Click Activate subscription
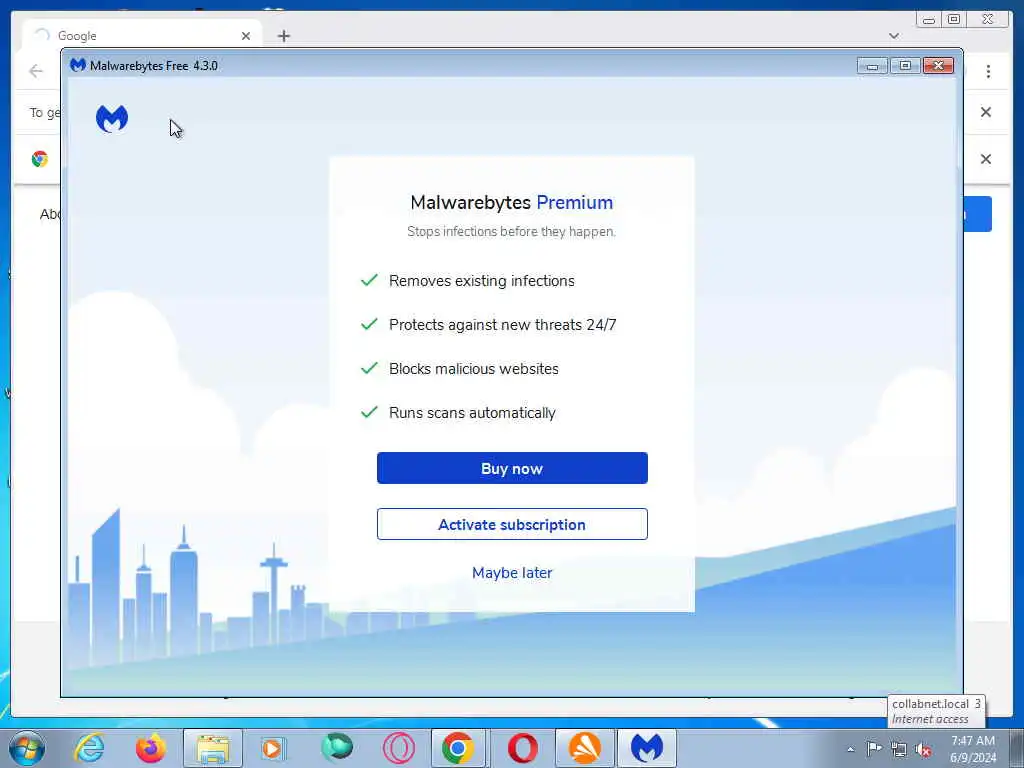This screenshot has height=768, width=1024. point(512,524)
